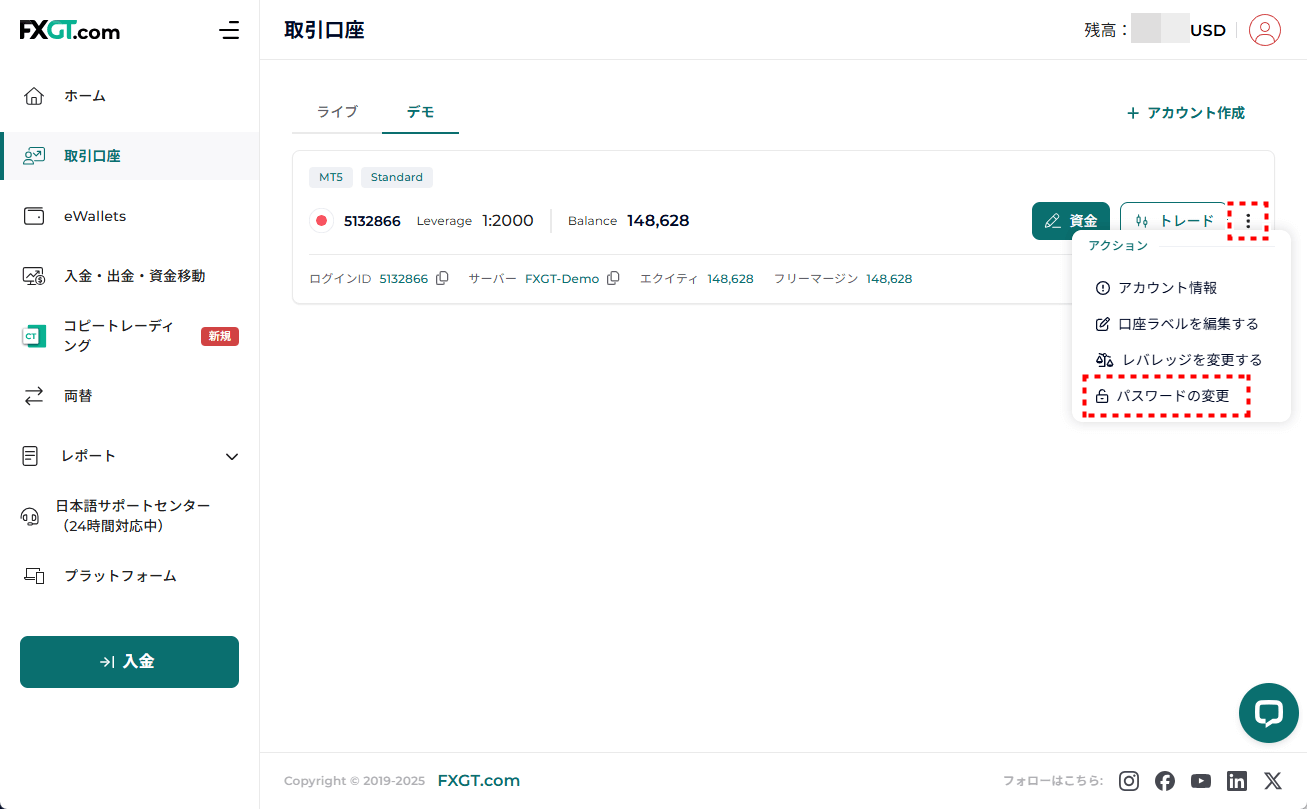
Task: Copy the login ID using copy icon
Action: 442,279
